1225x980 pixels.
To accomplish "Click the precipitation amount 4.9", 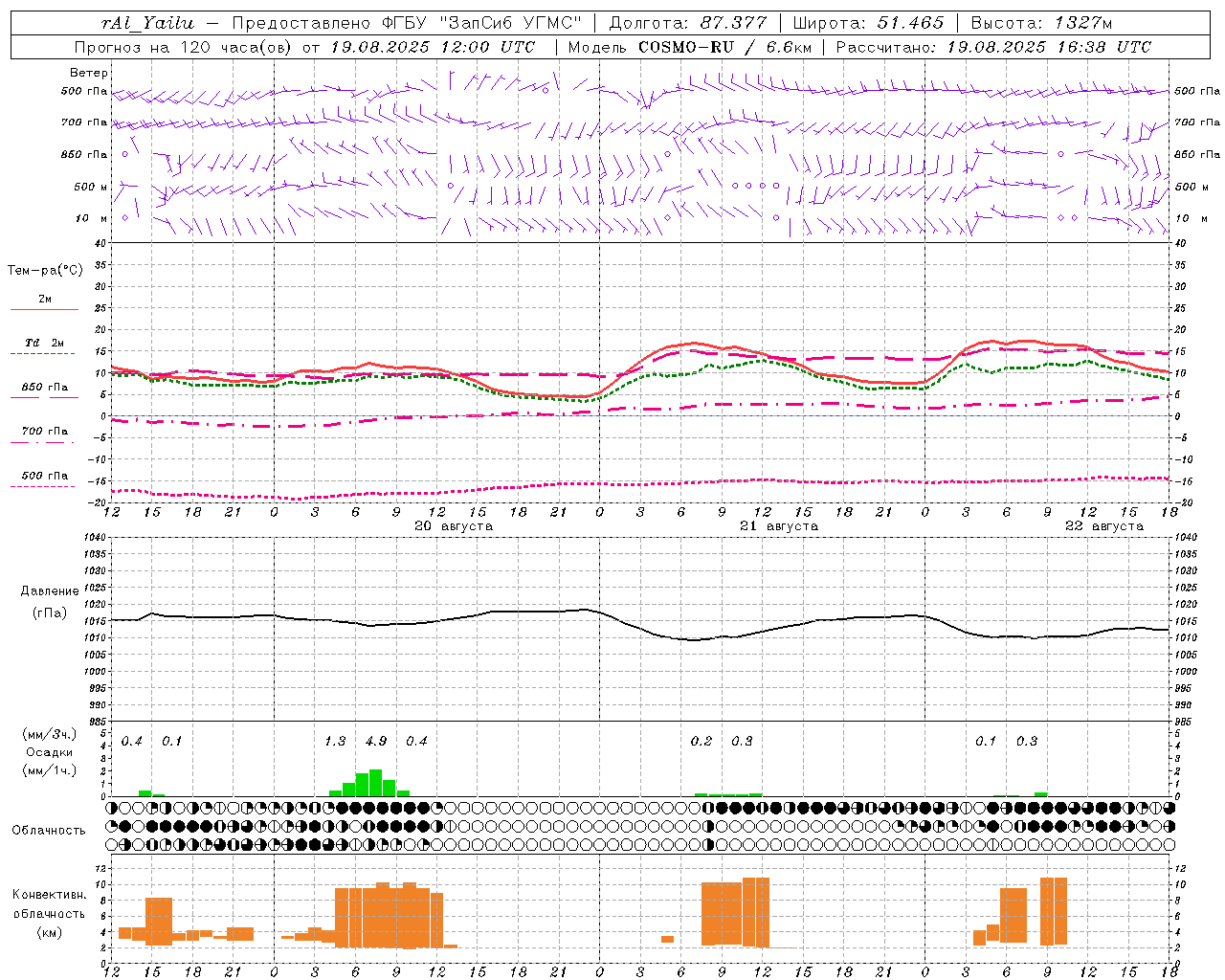I will (376, 741).
